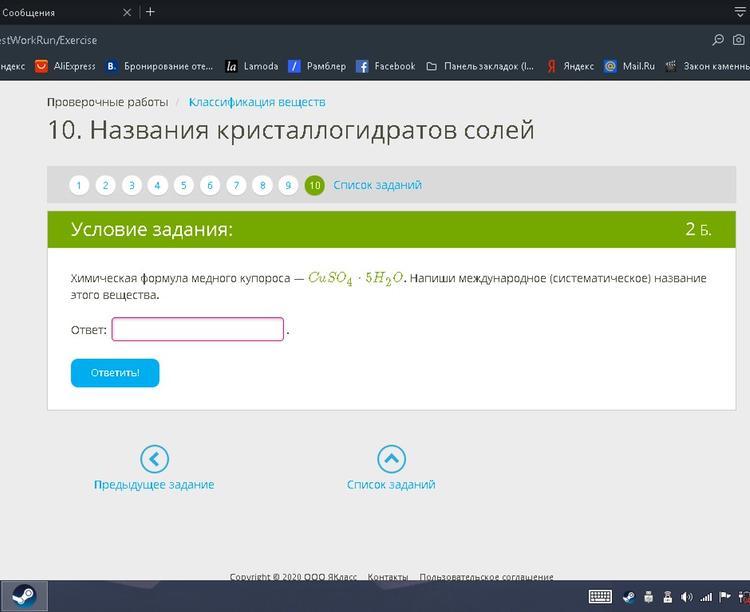750x612 pixels.
Task: Open the Контакты footer link
Action: pos(387,577)
